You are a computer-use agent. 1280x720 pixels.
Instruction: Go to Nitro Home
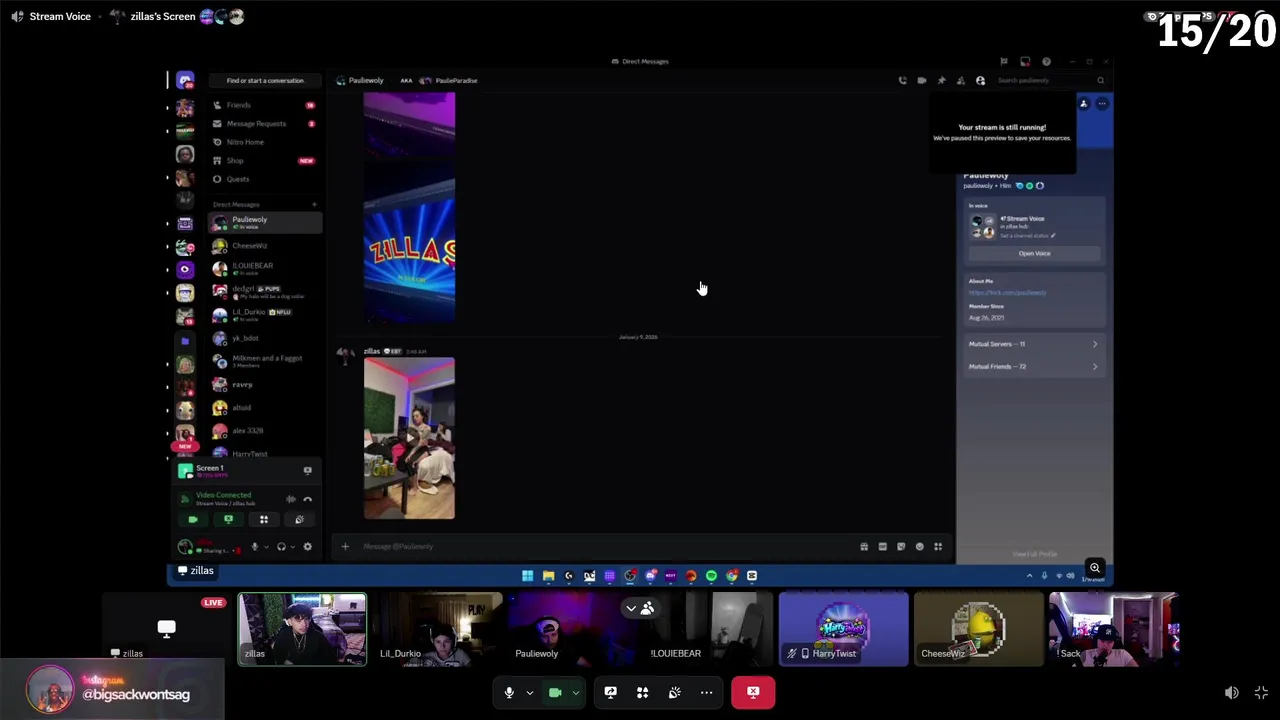(265, 142)
